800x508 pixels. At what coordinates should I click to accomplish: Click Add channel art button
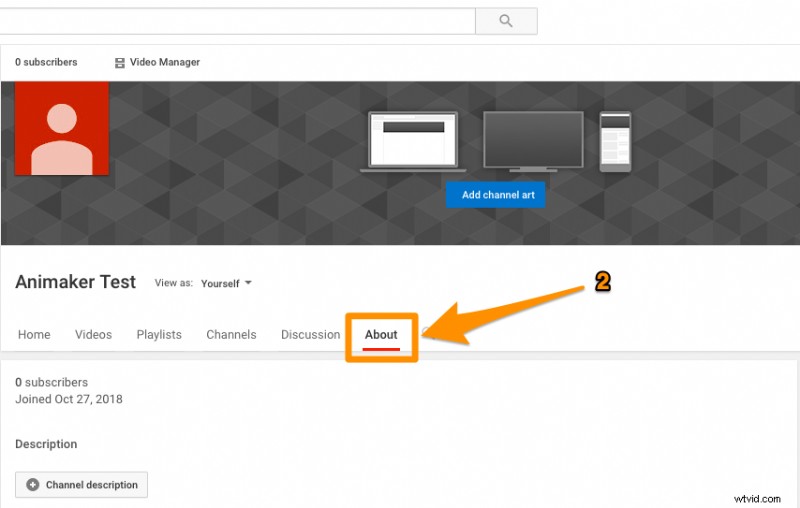point(495,195)
